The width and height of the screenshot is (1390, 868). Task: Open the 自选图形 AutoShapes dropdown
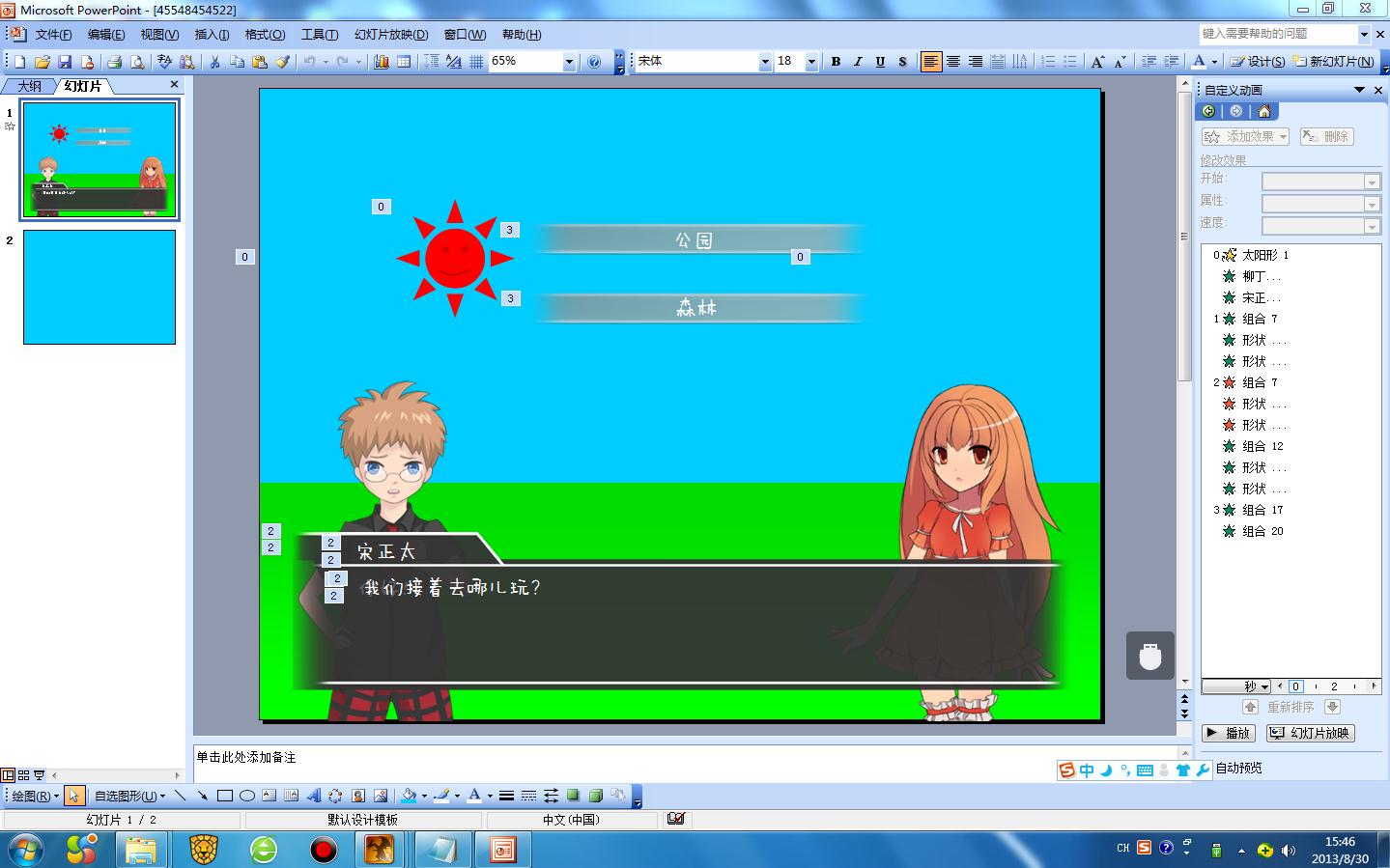tap(129, 797)
